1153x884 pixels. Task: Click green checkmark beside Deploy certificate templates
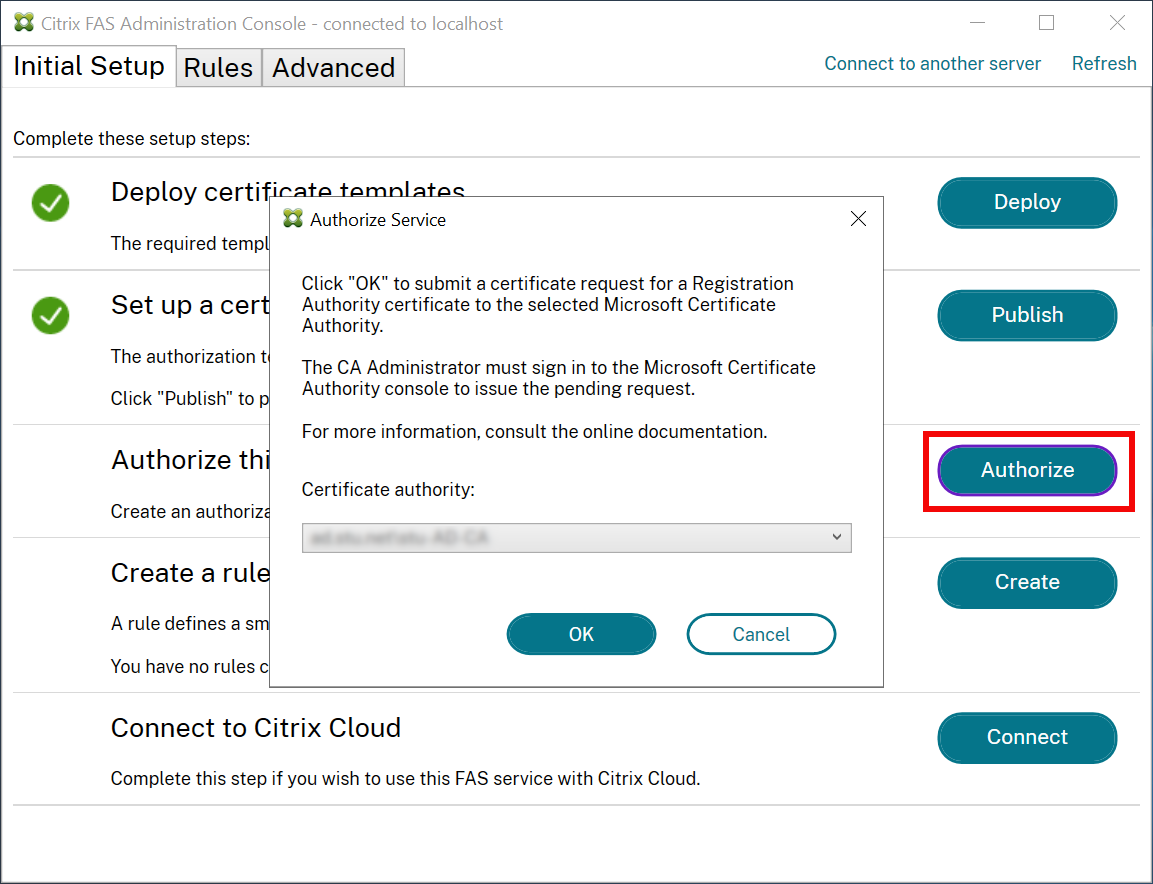pos(50,203)
